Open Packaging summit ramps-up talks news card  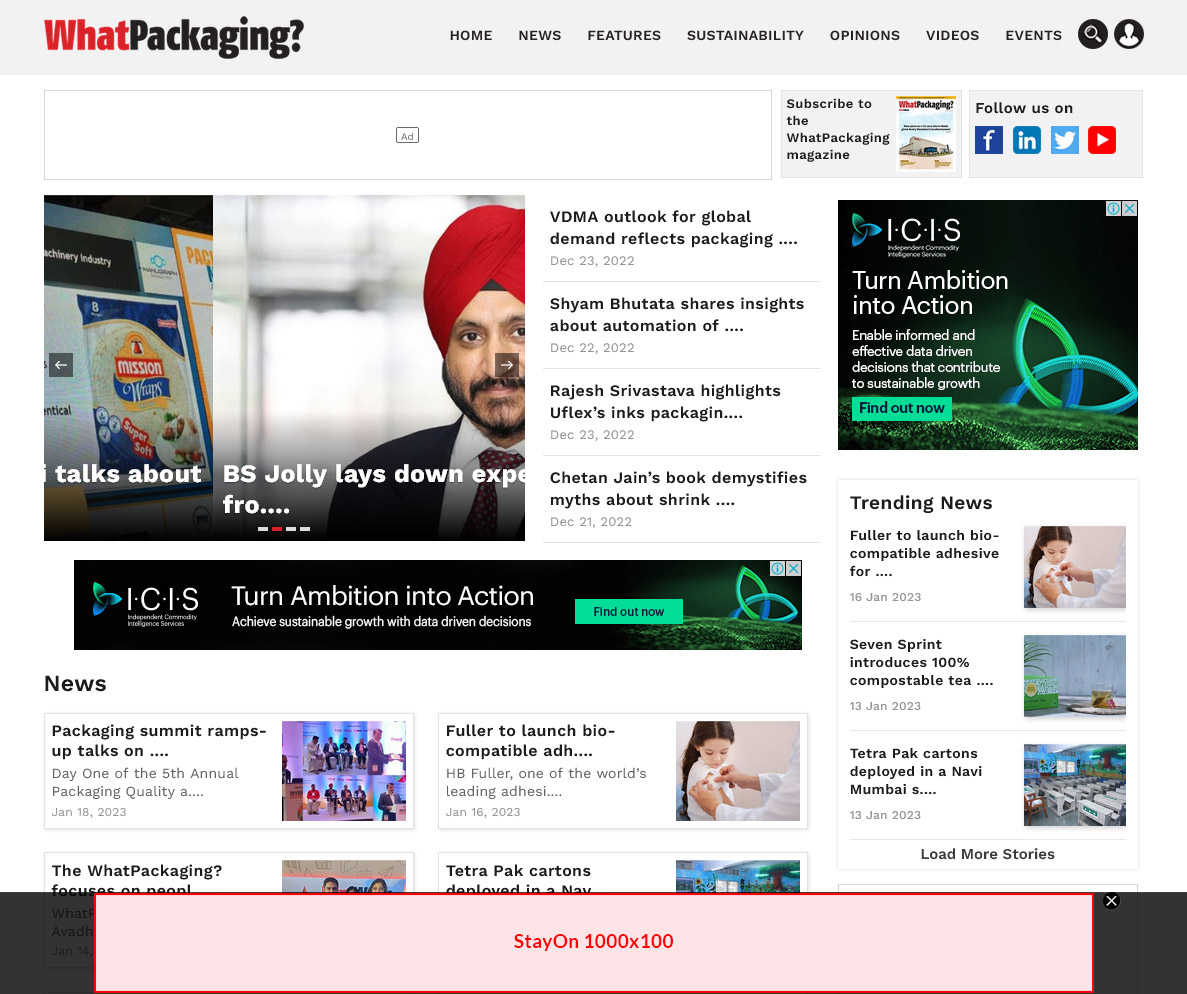click(x=229, y=771)
